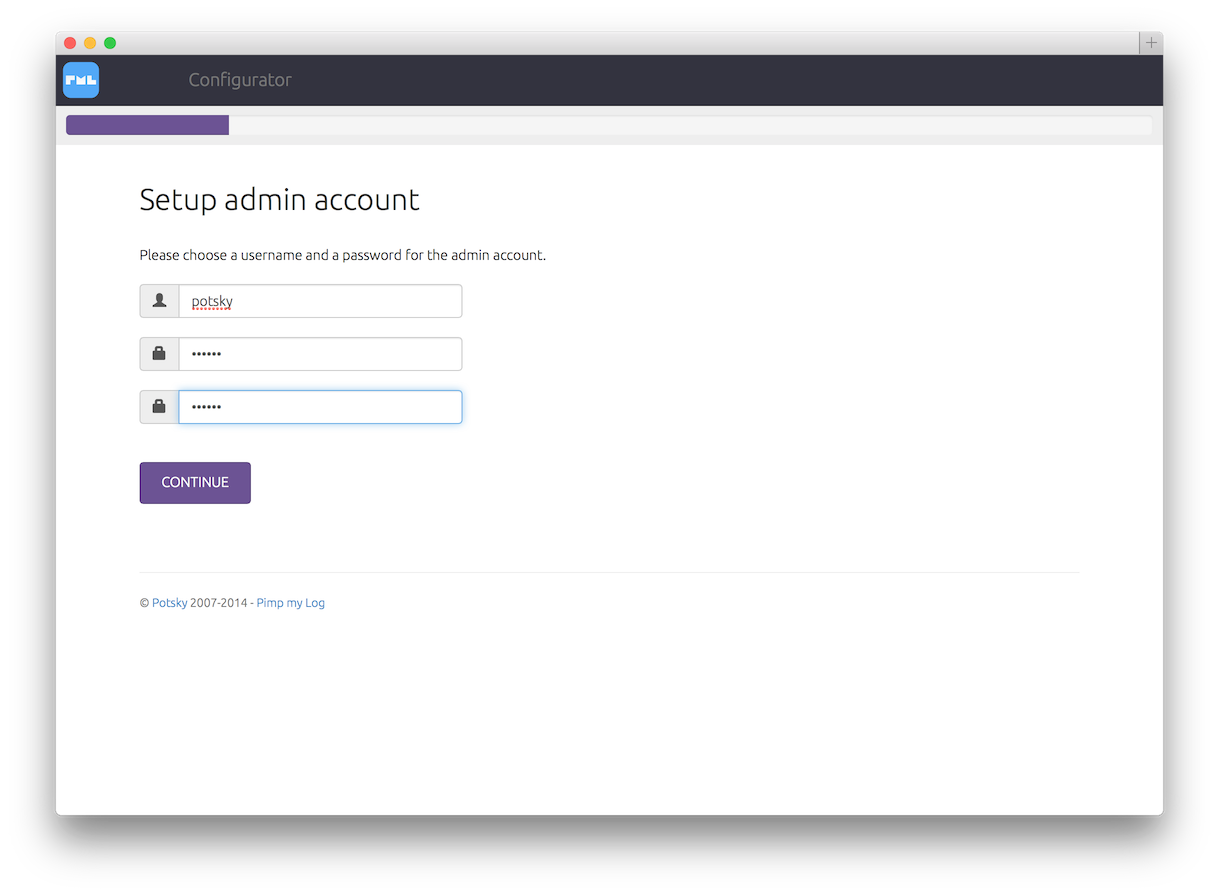Focus the first password input field

[320, 354]
